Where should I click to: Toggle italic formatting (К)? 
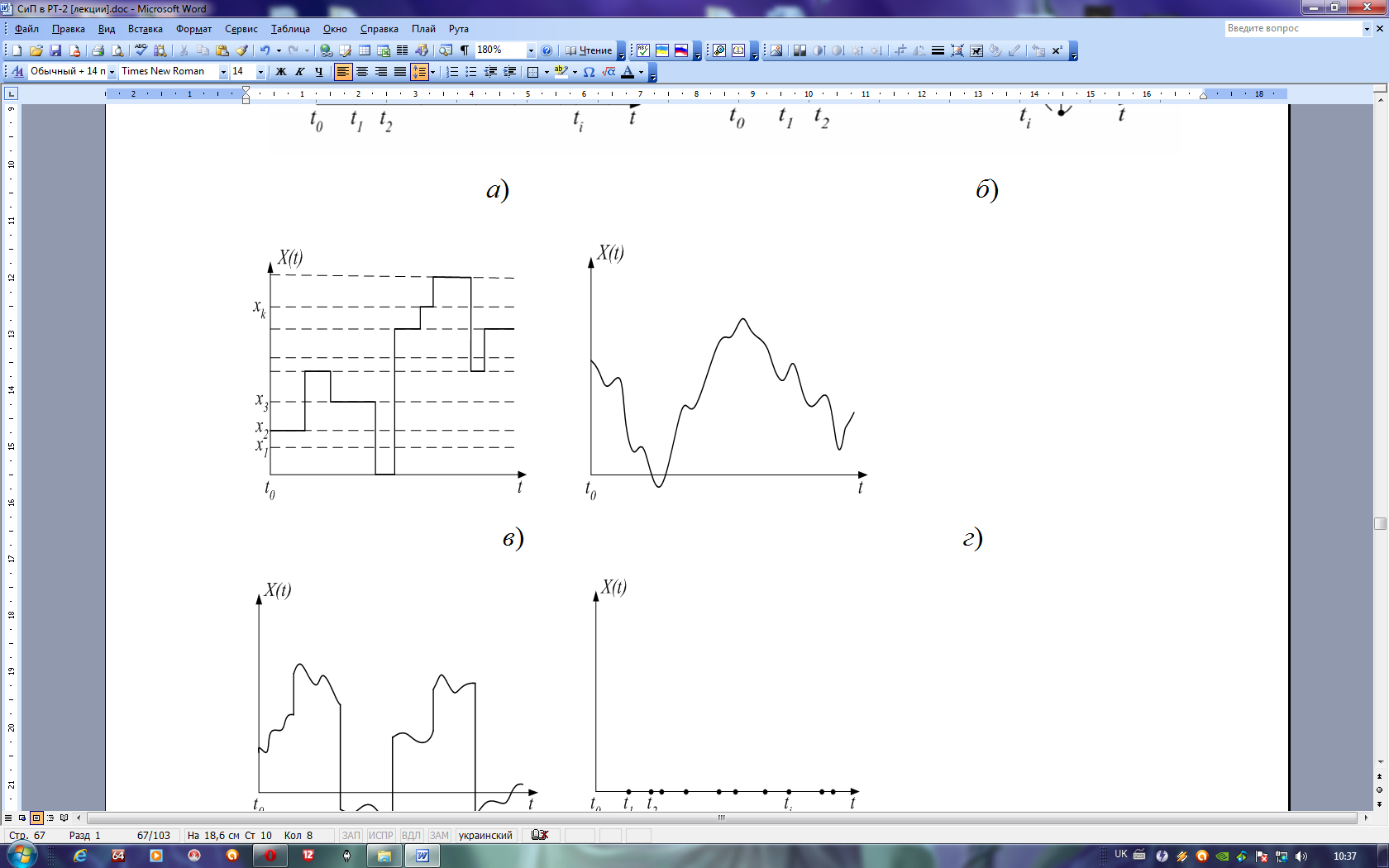point(300,72)
